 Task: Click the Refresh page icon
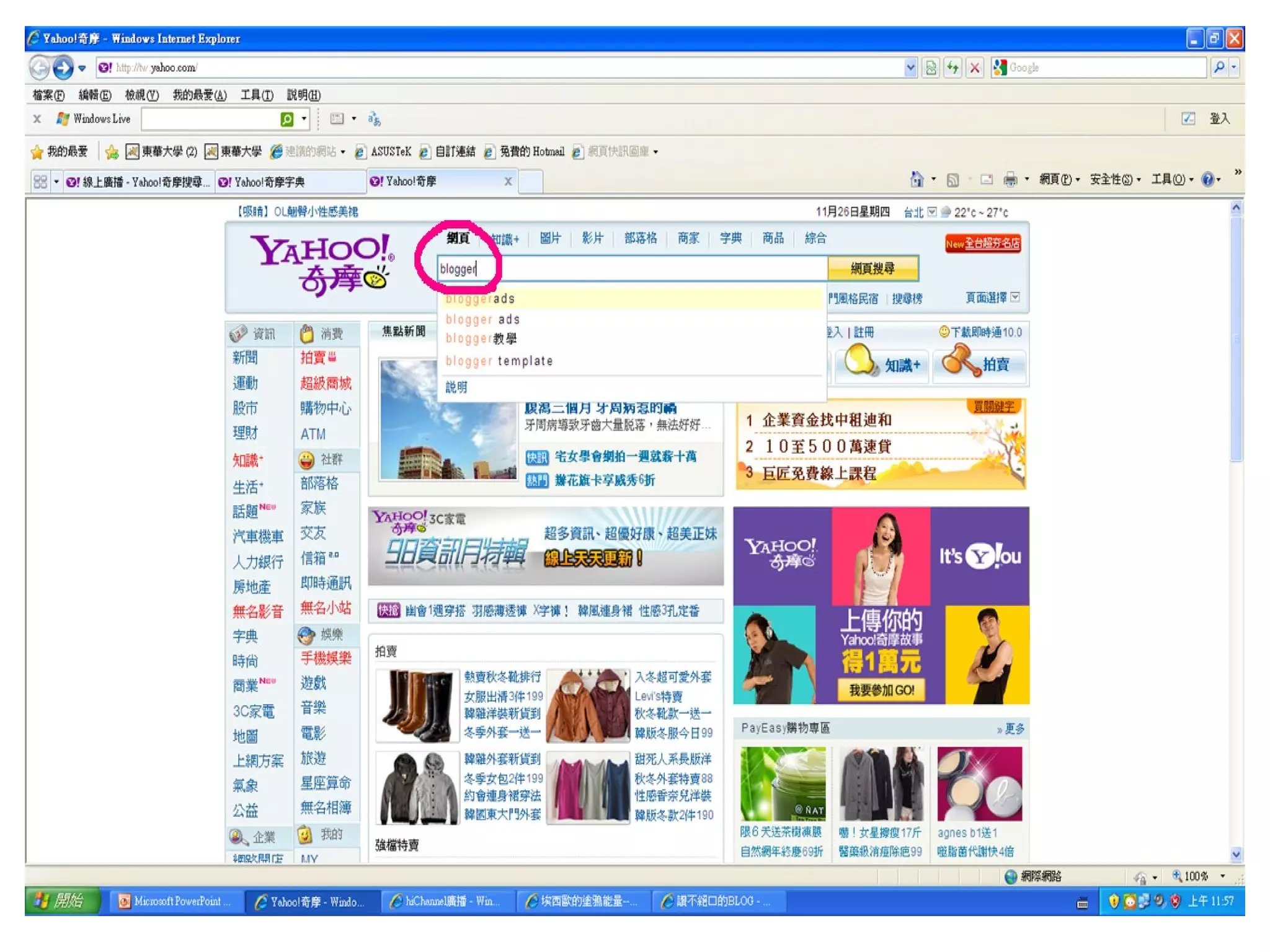952,68
